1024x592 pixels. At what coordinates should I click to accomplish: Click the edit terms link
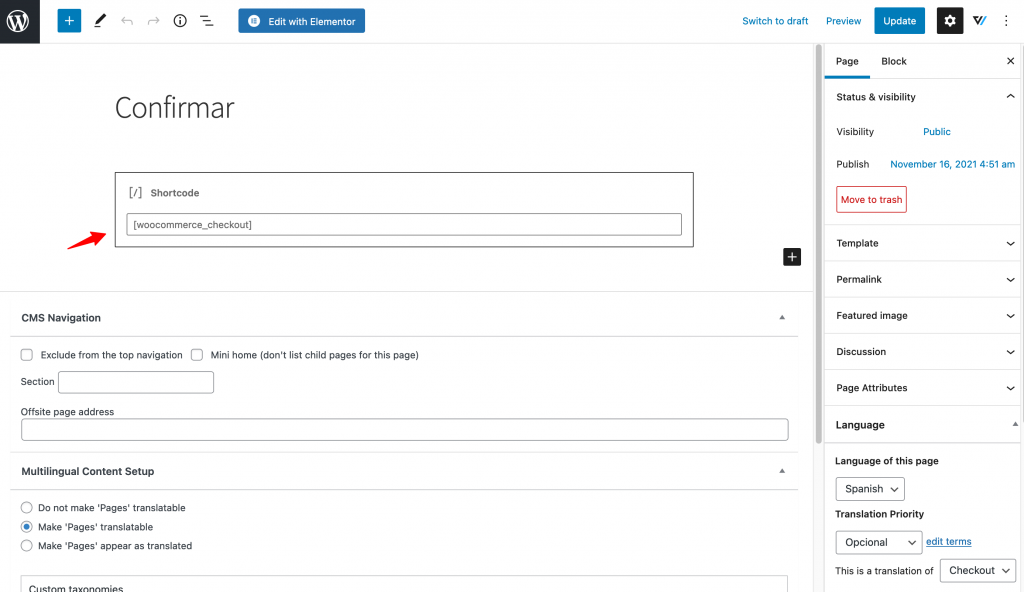point(948,542)
